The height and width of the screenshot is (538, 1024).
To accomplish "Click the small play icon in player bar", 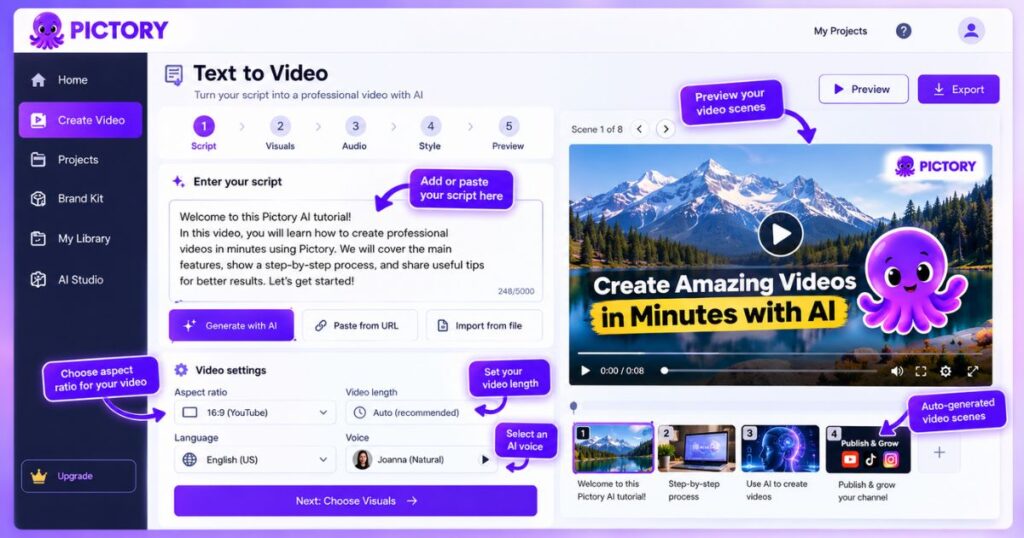I will pyautogui.click(x=585, y=371).
